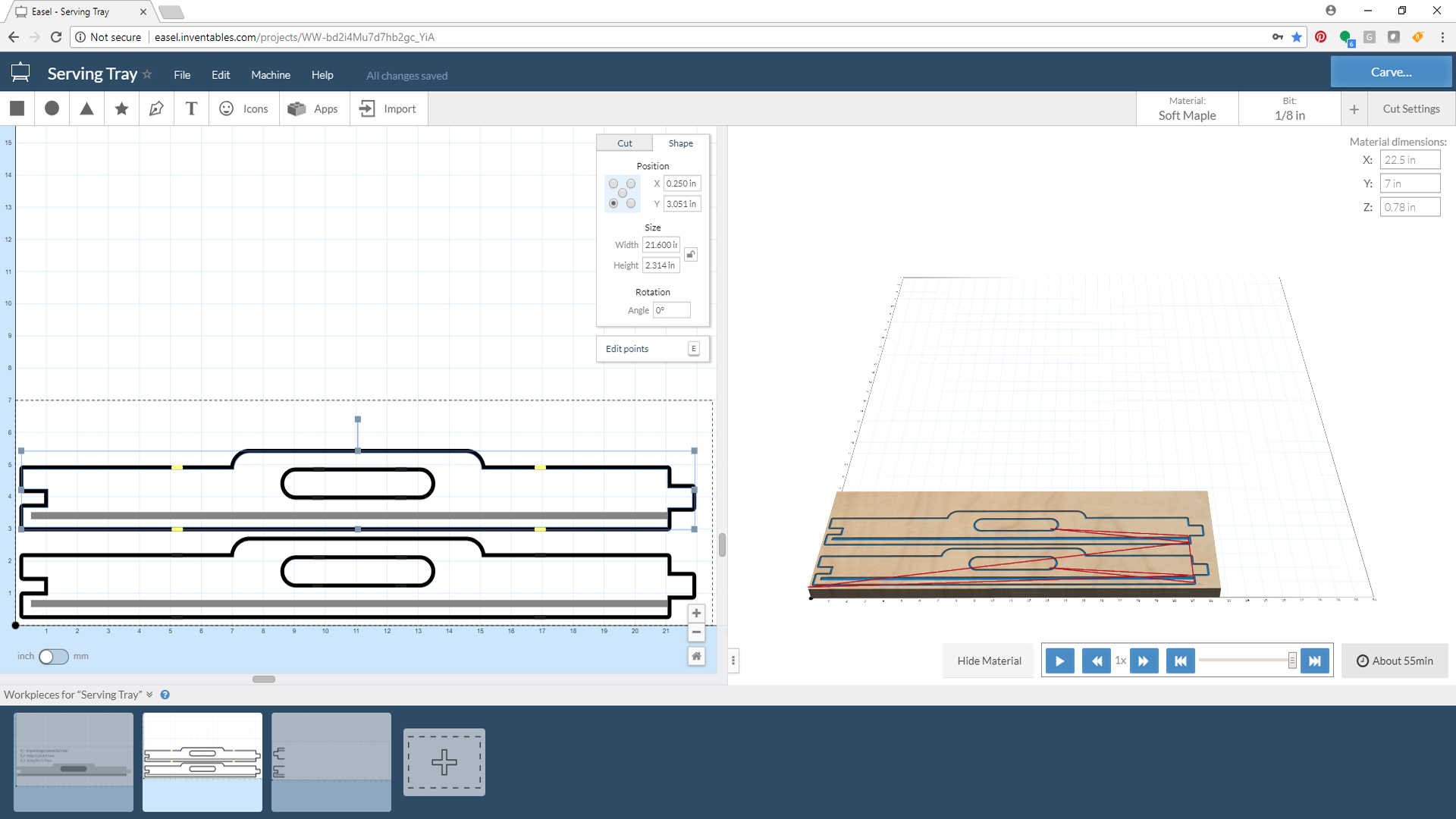Screen dimensions: 1456x819
Task: Select the Circle shape tool
Action: [x=52, y=108]
